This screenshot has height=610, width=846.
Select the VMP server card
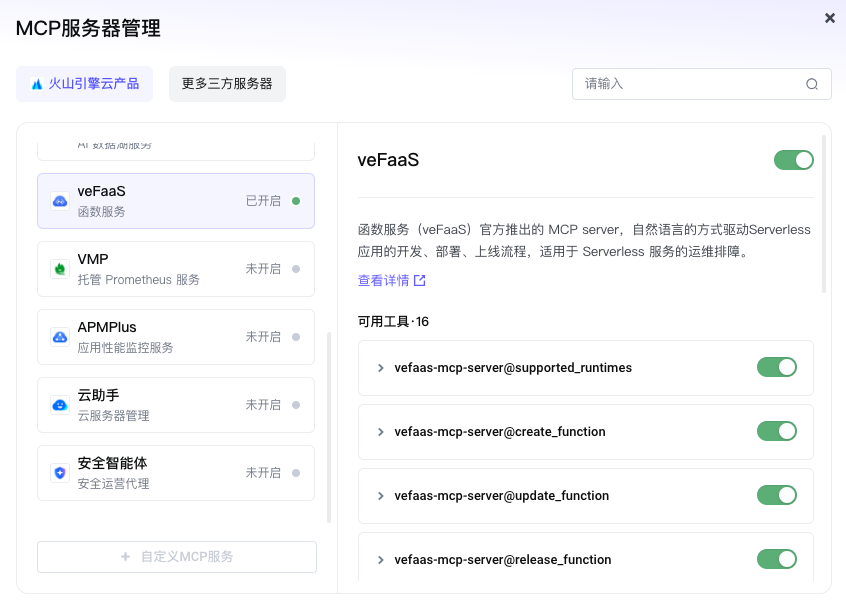(x=176, y=269)
